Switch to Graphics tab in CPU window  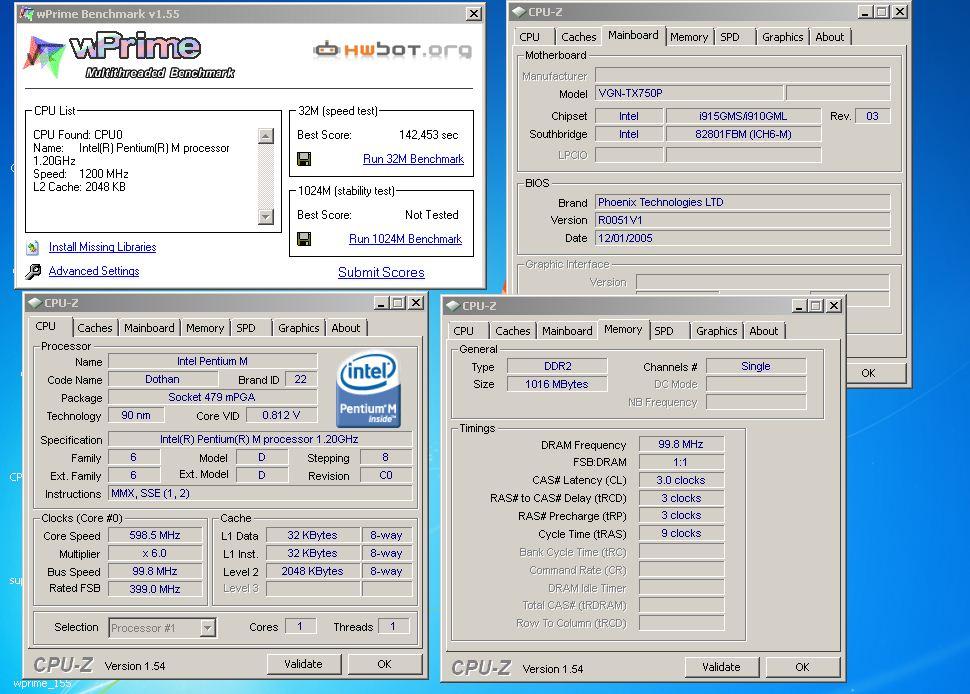pyautogui.click(x=298, y=328)
